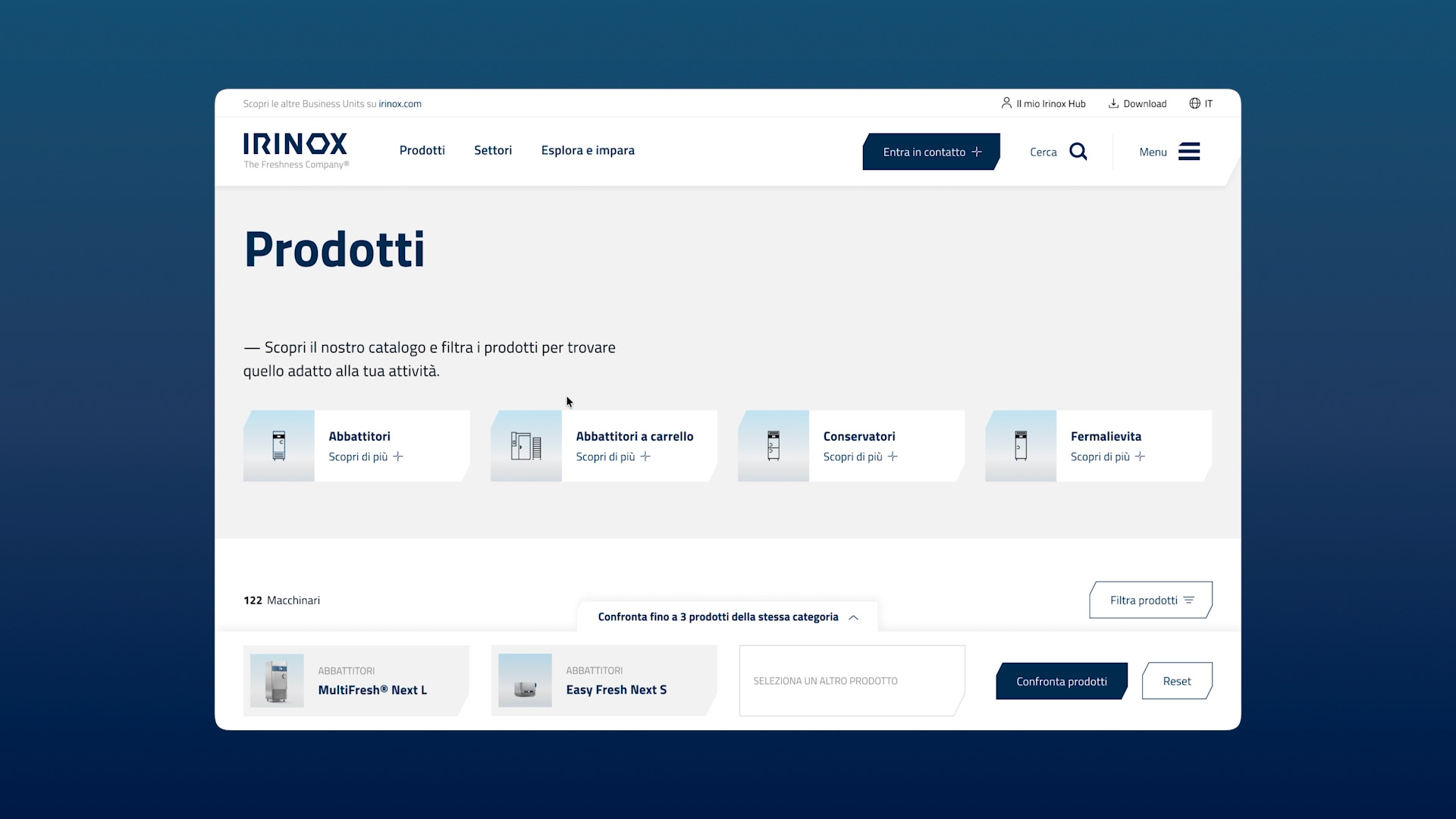
Task: Follow the irinox.com link
Action: [x=400, y=104]
